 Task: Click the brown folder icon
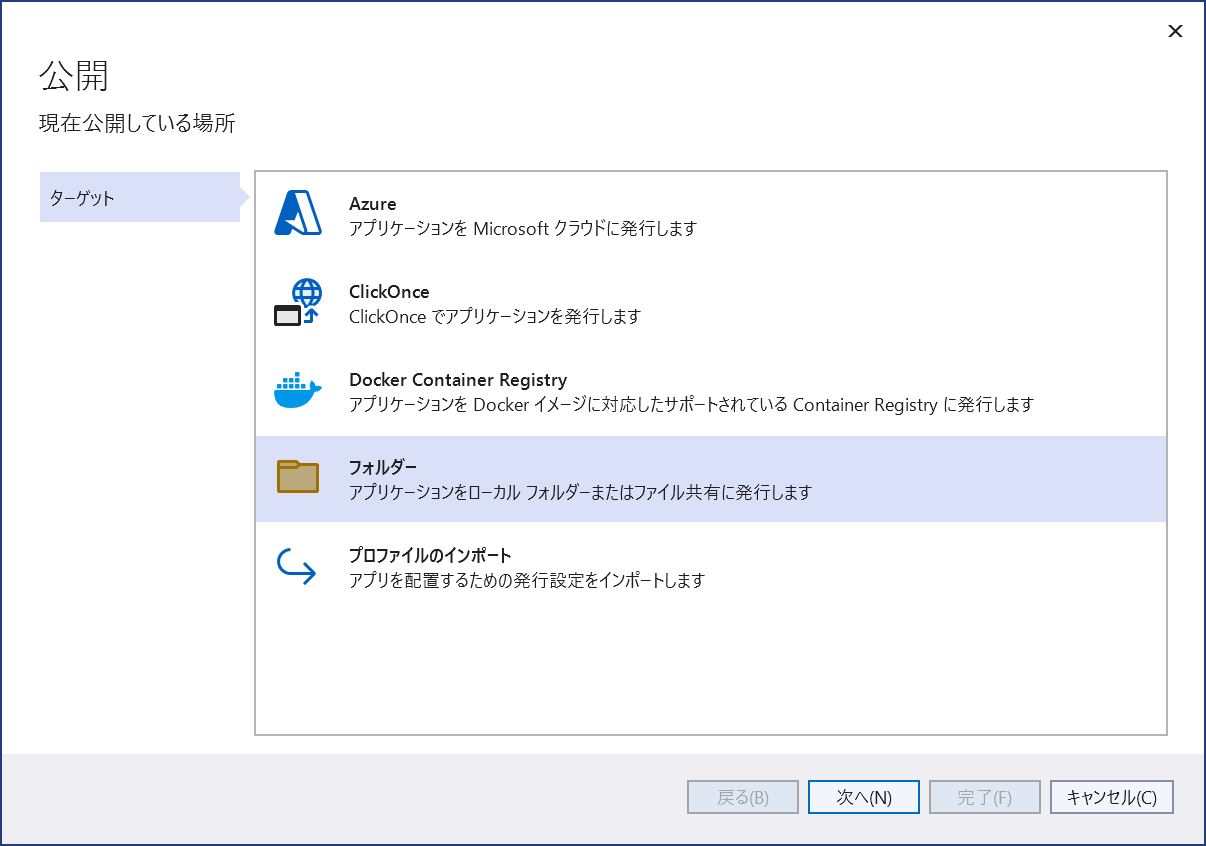(297, 477)
